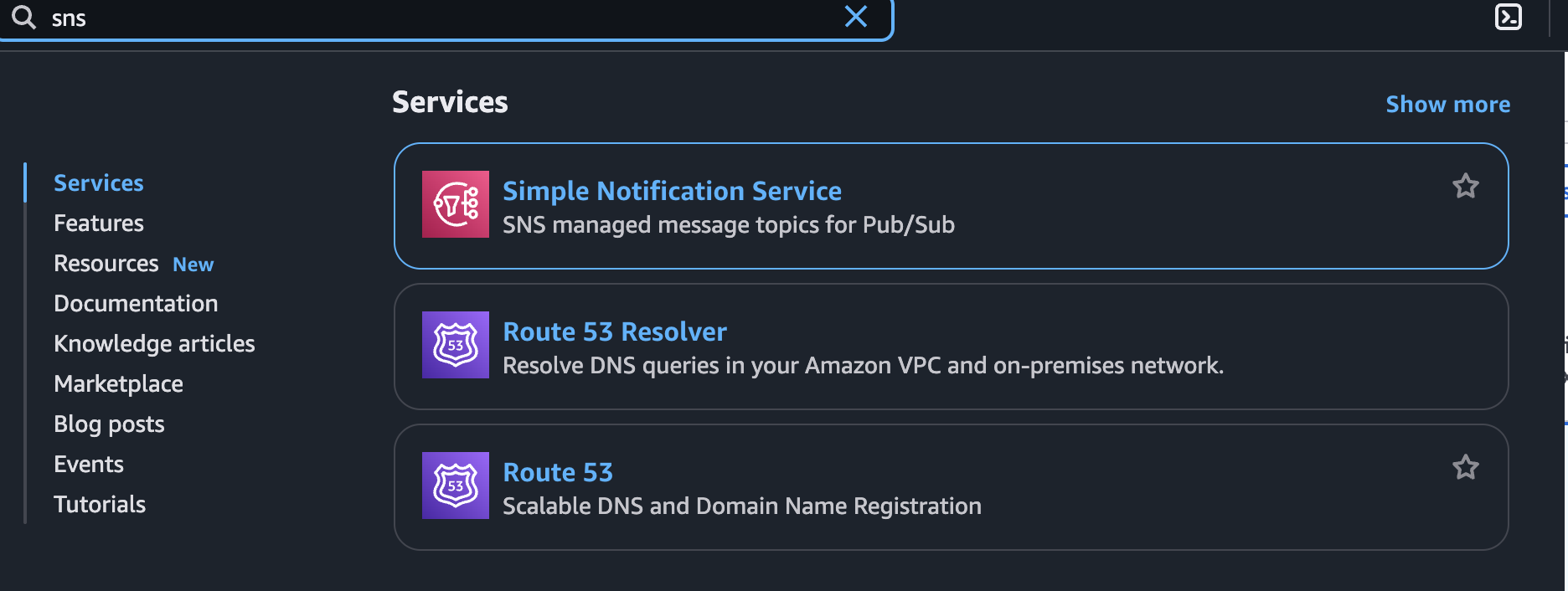
Task: Favorite Route 53 with star
Action: tap(1466, 467)
